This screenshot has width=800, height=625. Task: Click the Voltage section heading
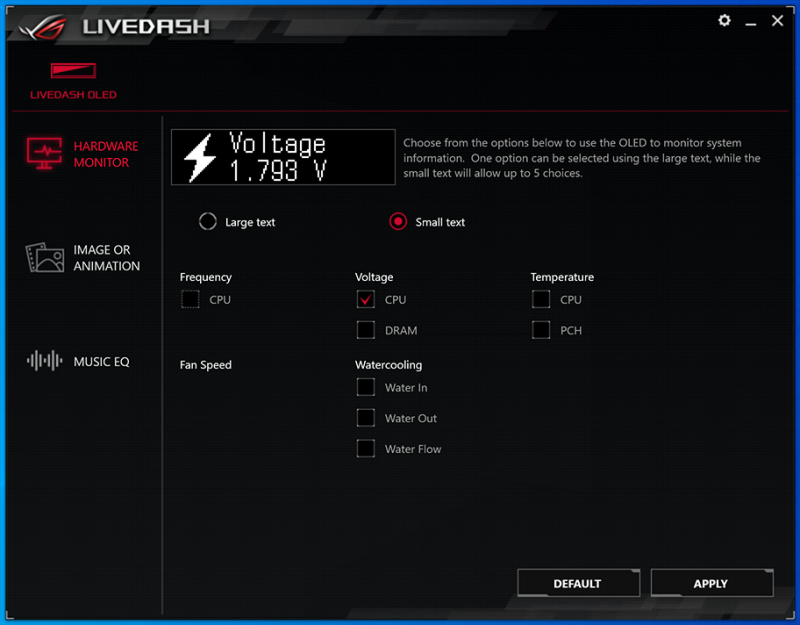coord(374,277)
